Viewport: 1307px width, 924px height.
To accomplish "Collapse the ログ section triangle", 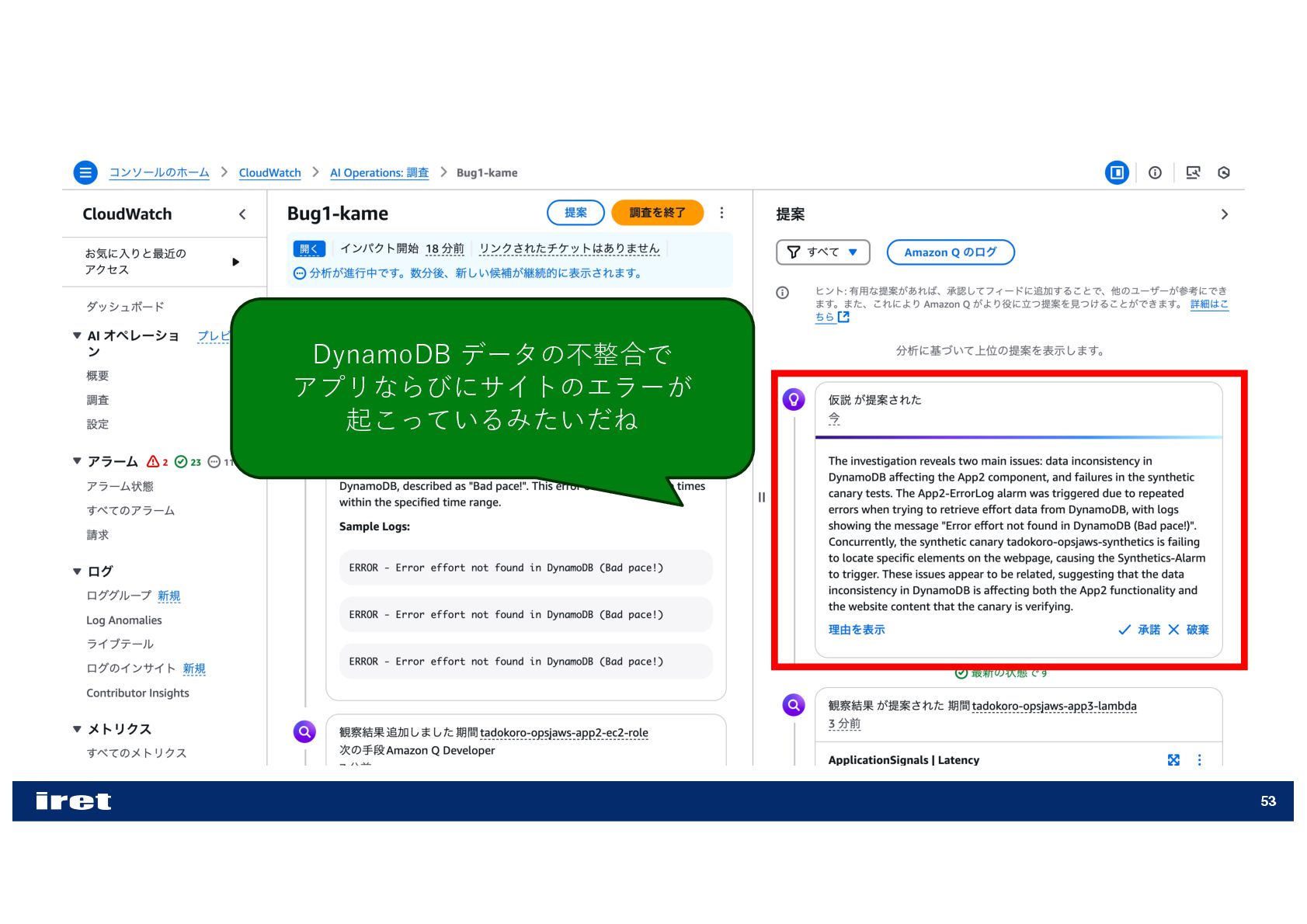I will click(77, 571).
